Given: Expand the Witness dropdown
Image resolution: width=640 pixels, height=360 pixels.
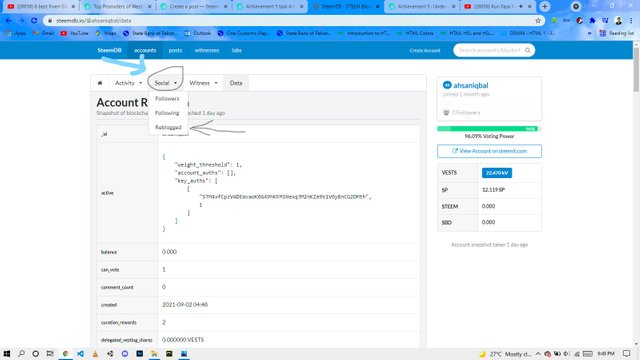Looking at the screenshot, I should (x=203, y=83).
